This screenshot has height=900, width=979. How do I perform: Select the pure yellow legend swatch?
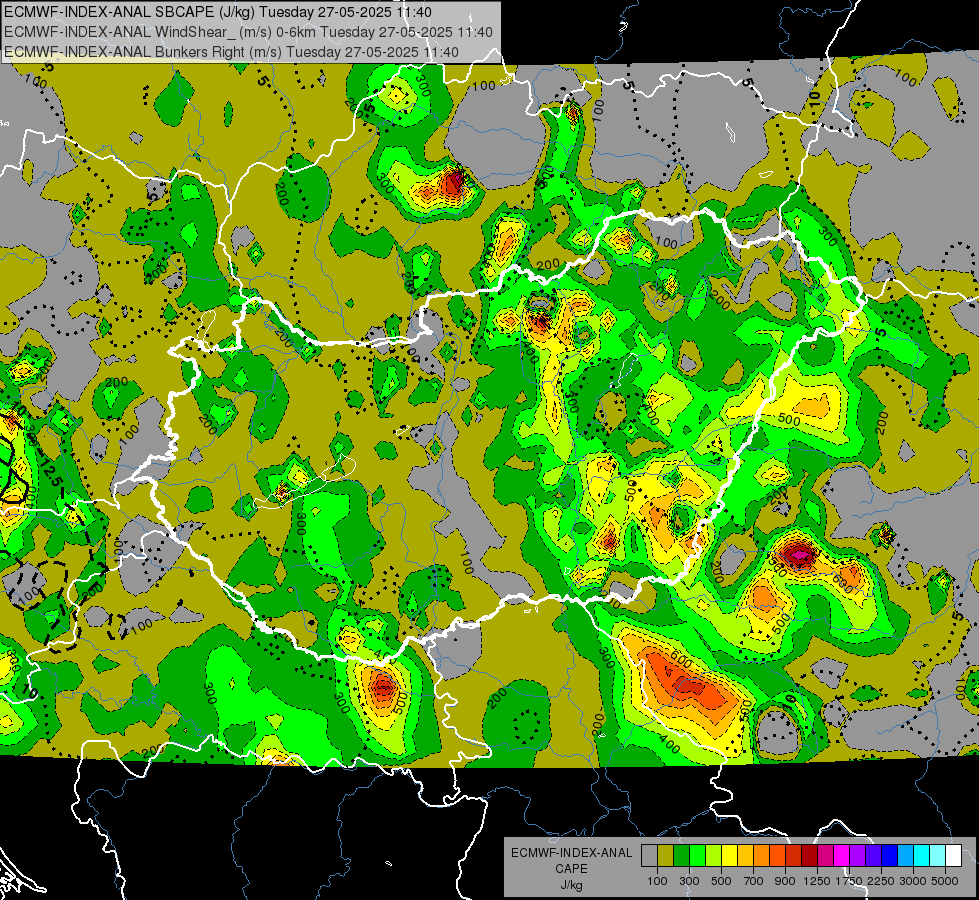(x=729, y=856)
